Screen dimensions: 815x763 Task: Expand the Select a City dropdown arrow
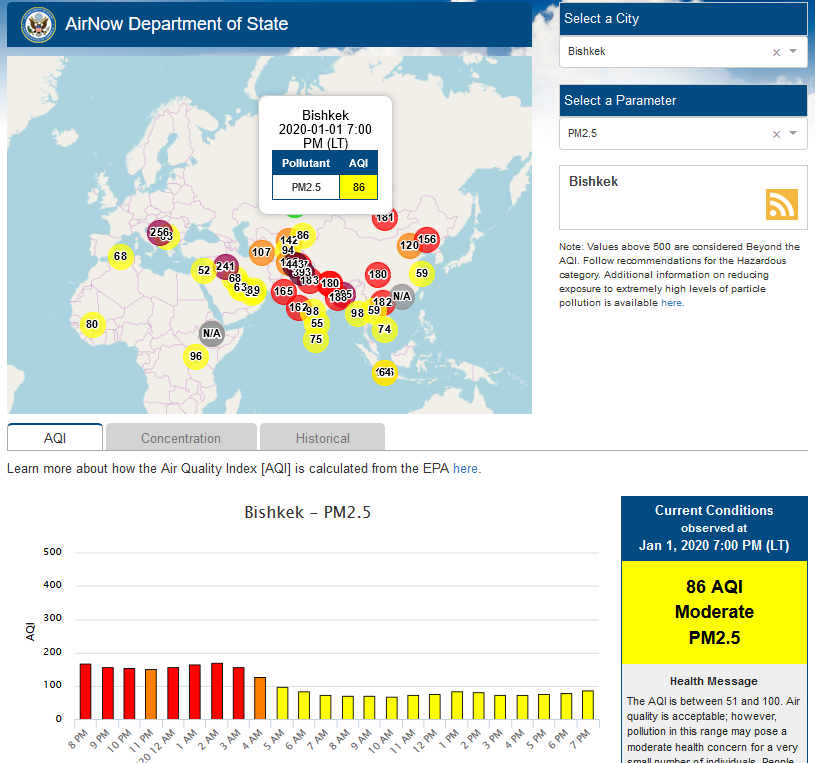pos(793,51)
